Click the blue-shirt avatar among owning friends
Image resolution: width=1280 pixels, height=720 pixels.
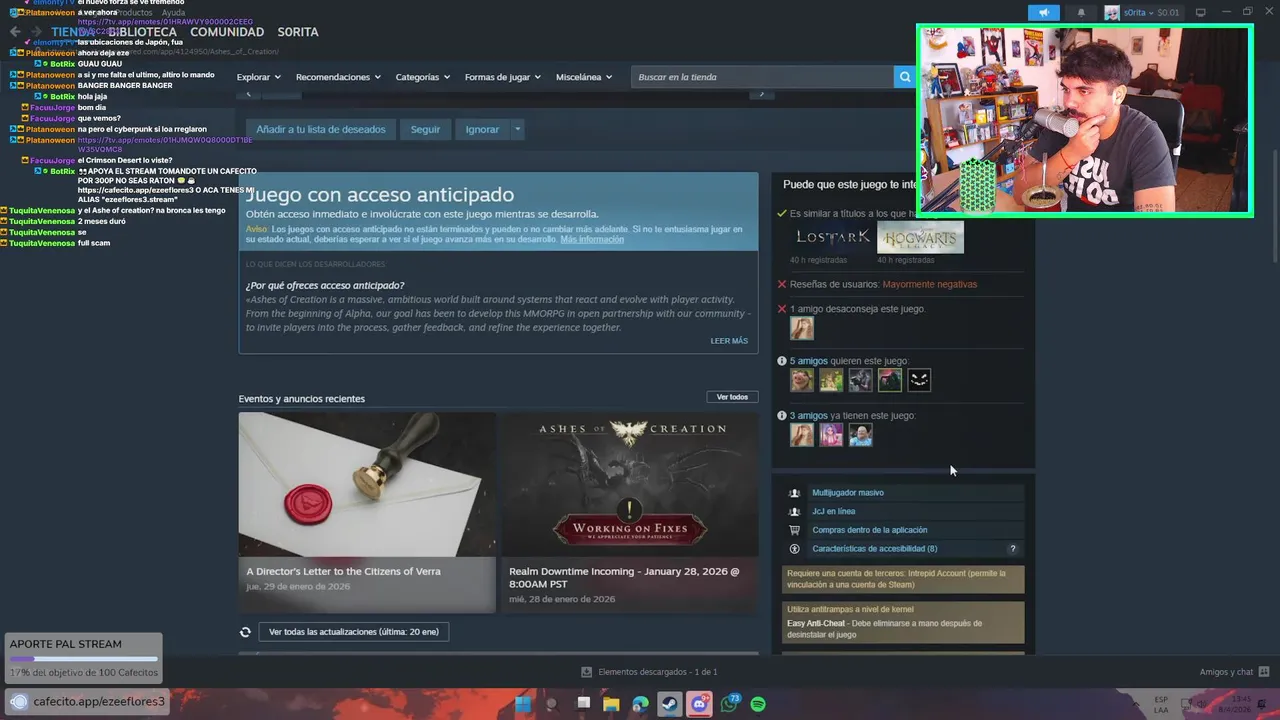click(x=861, y=435)
